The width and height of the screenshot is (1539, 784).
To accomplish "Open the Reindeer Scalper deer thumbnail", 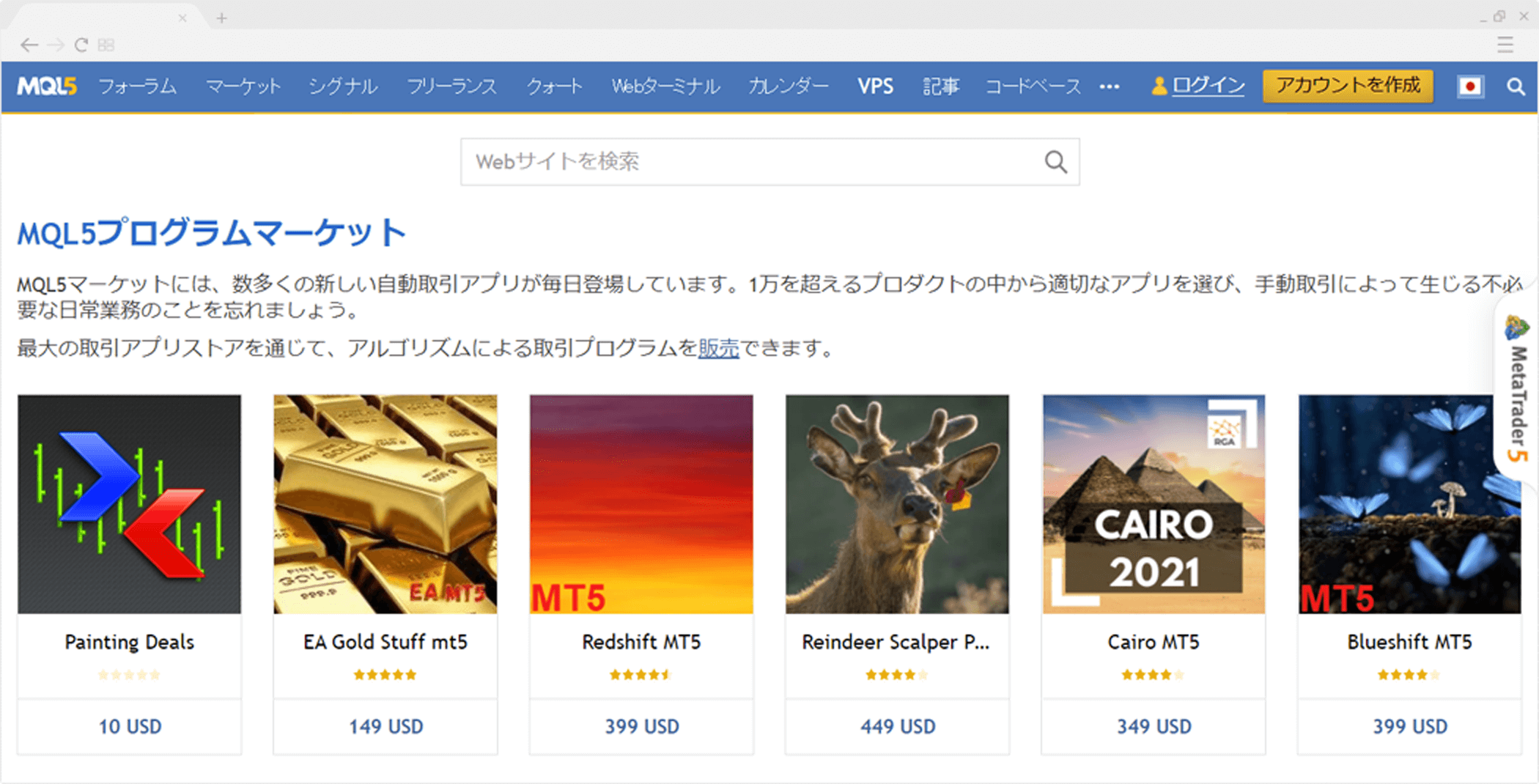I will 897,504.
